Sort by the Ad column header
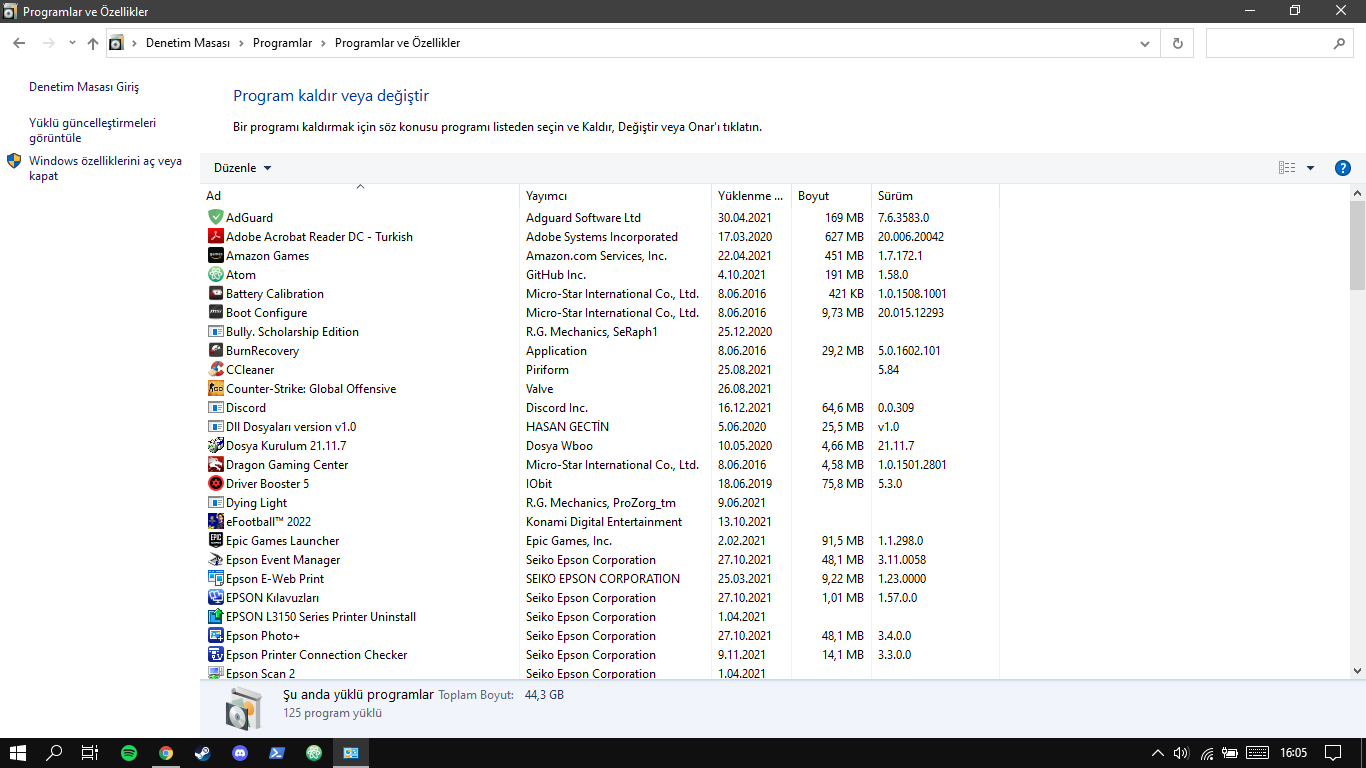This screenshot has height=768, width=1366. click(x=360, y=196)
